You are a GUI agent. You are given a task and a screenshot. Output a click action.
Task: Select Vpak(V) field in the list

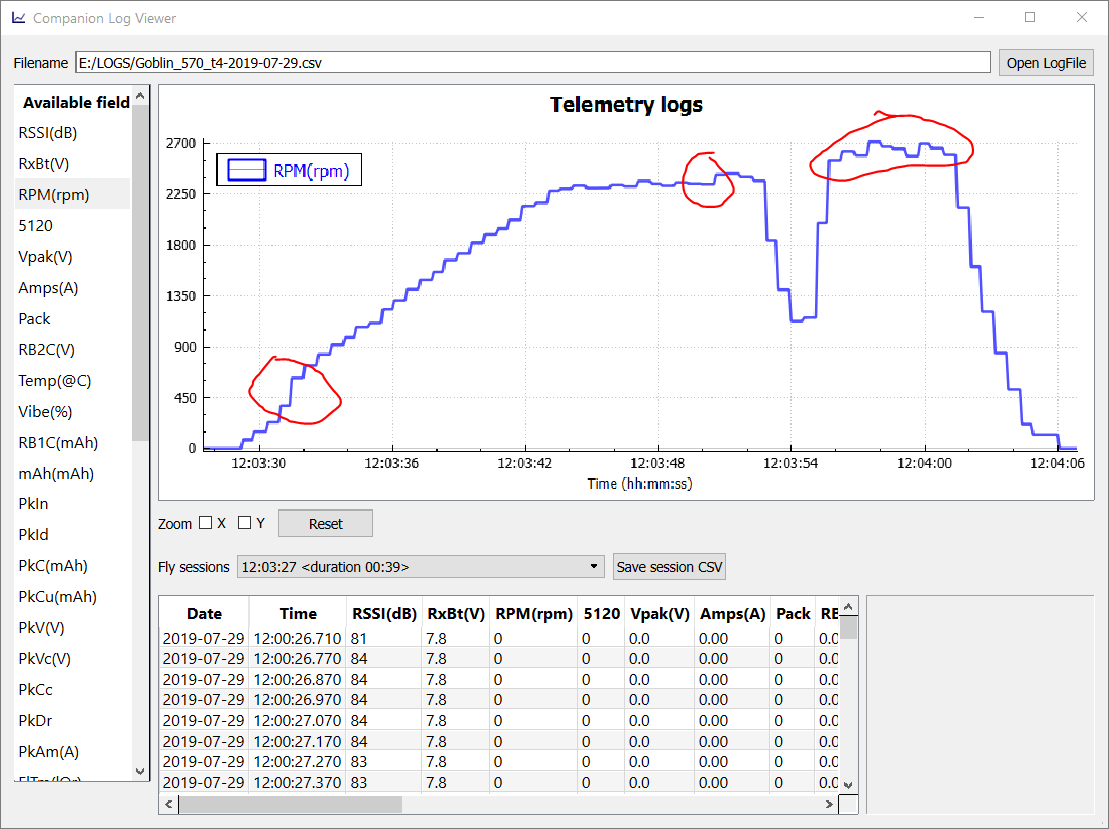pos(46,257)
